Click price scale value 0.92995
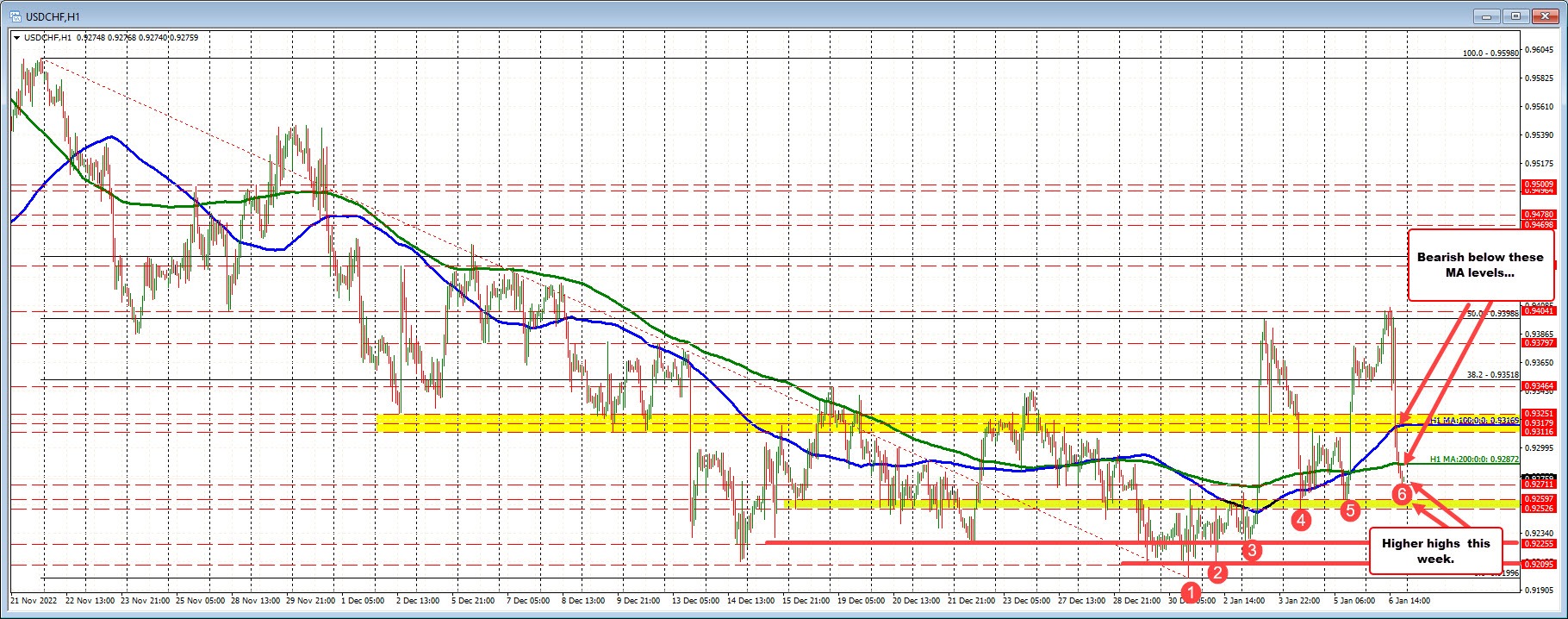1568x619 pixels. [x=1539, y=447]
